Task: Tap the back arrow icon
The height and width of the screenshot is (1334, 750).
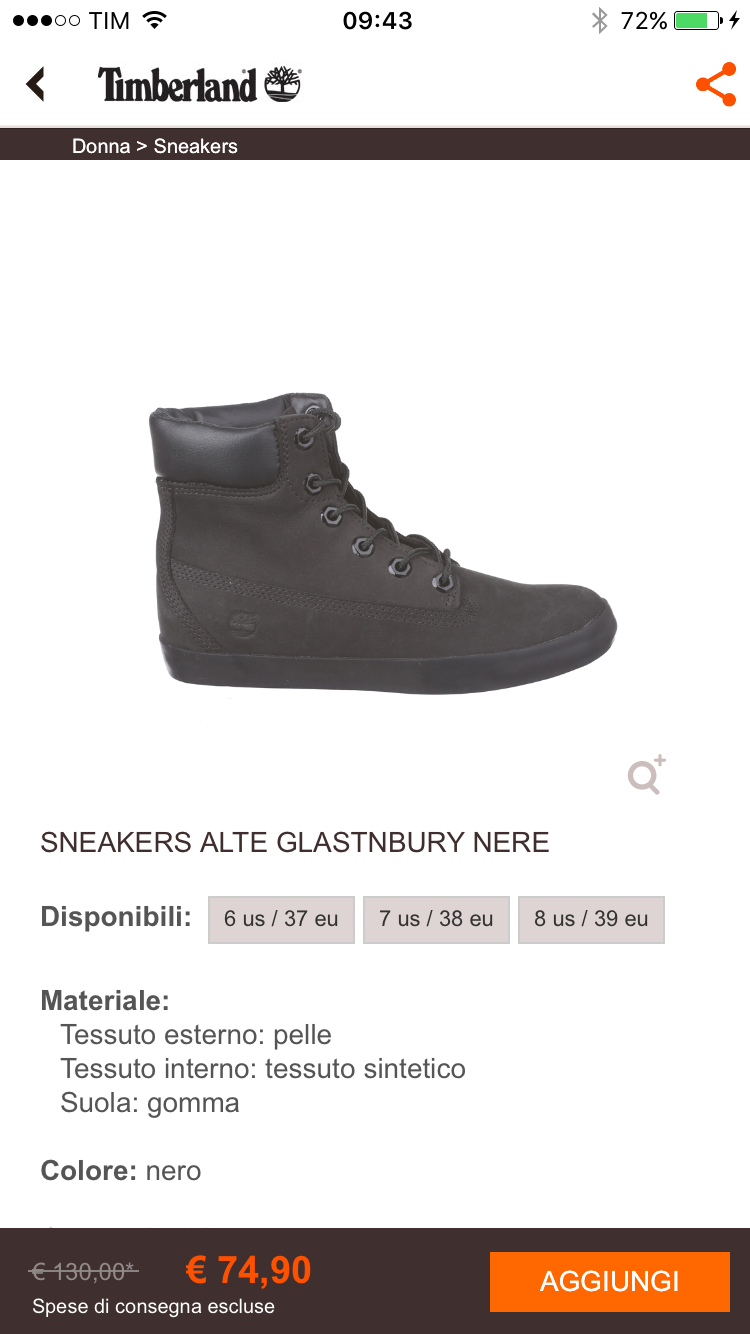Action: pyautogui.click(x=36, y=85)
